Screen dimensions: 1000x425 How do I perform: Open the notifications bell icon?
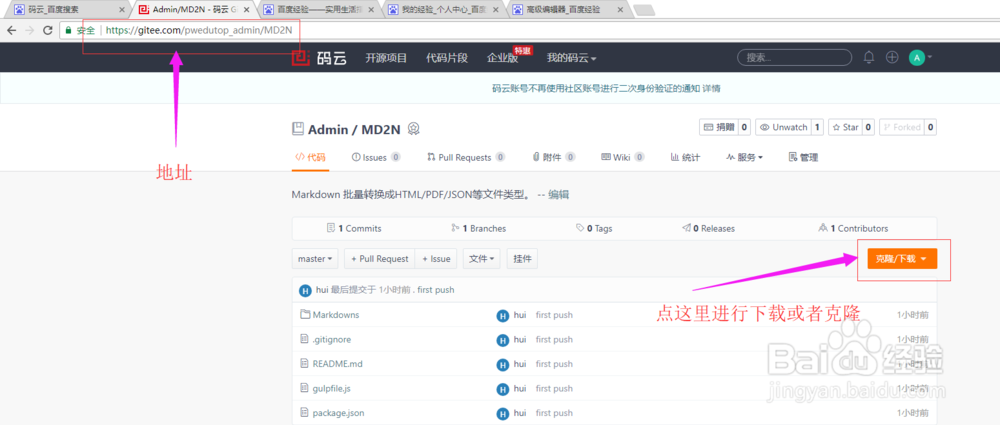click(x=869, y=57)
